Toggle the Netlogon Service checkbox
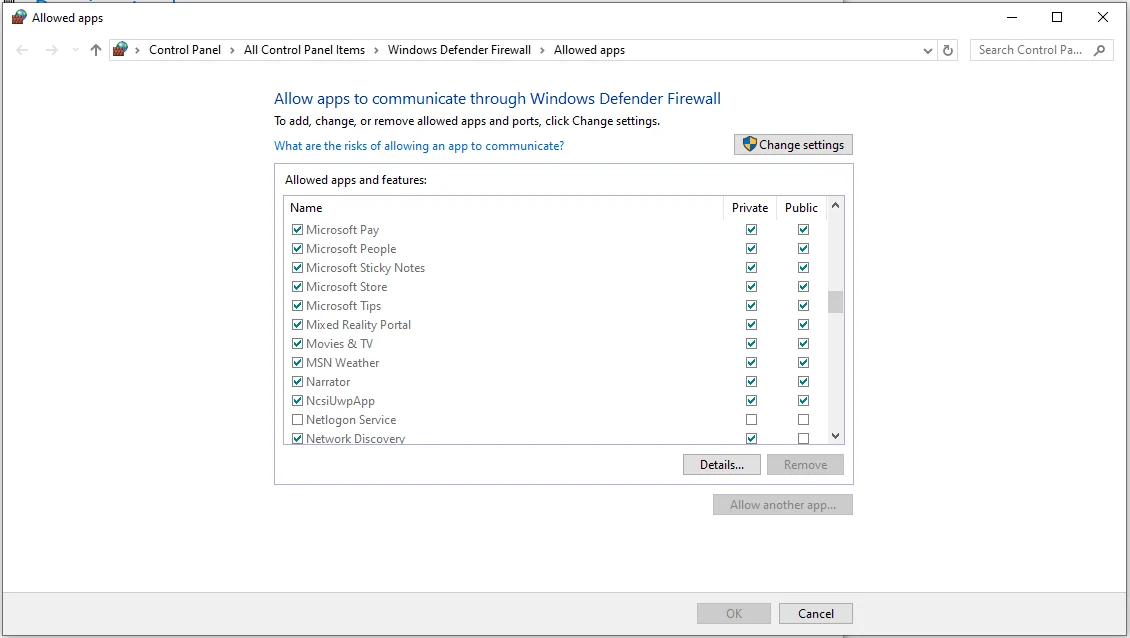 click(x=297, y=420)
